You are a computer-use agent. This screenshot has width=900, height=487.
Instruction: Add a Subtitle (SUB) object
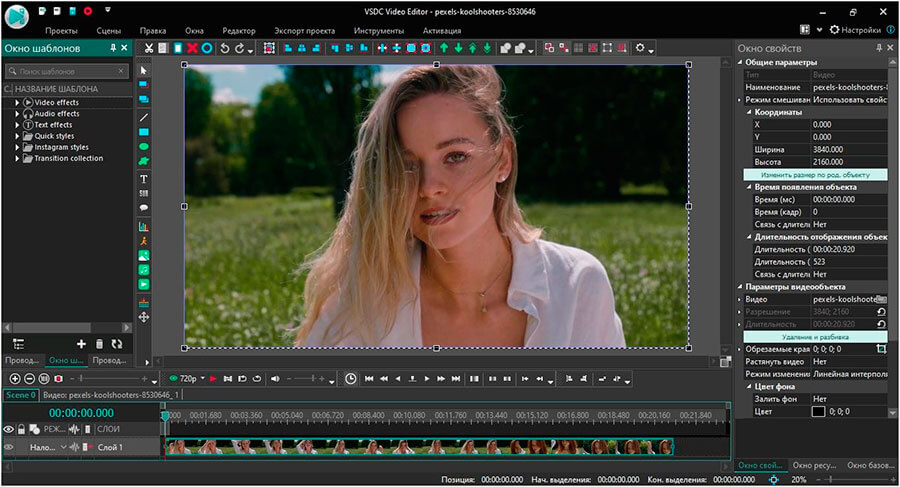(x=143, y=194)
